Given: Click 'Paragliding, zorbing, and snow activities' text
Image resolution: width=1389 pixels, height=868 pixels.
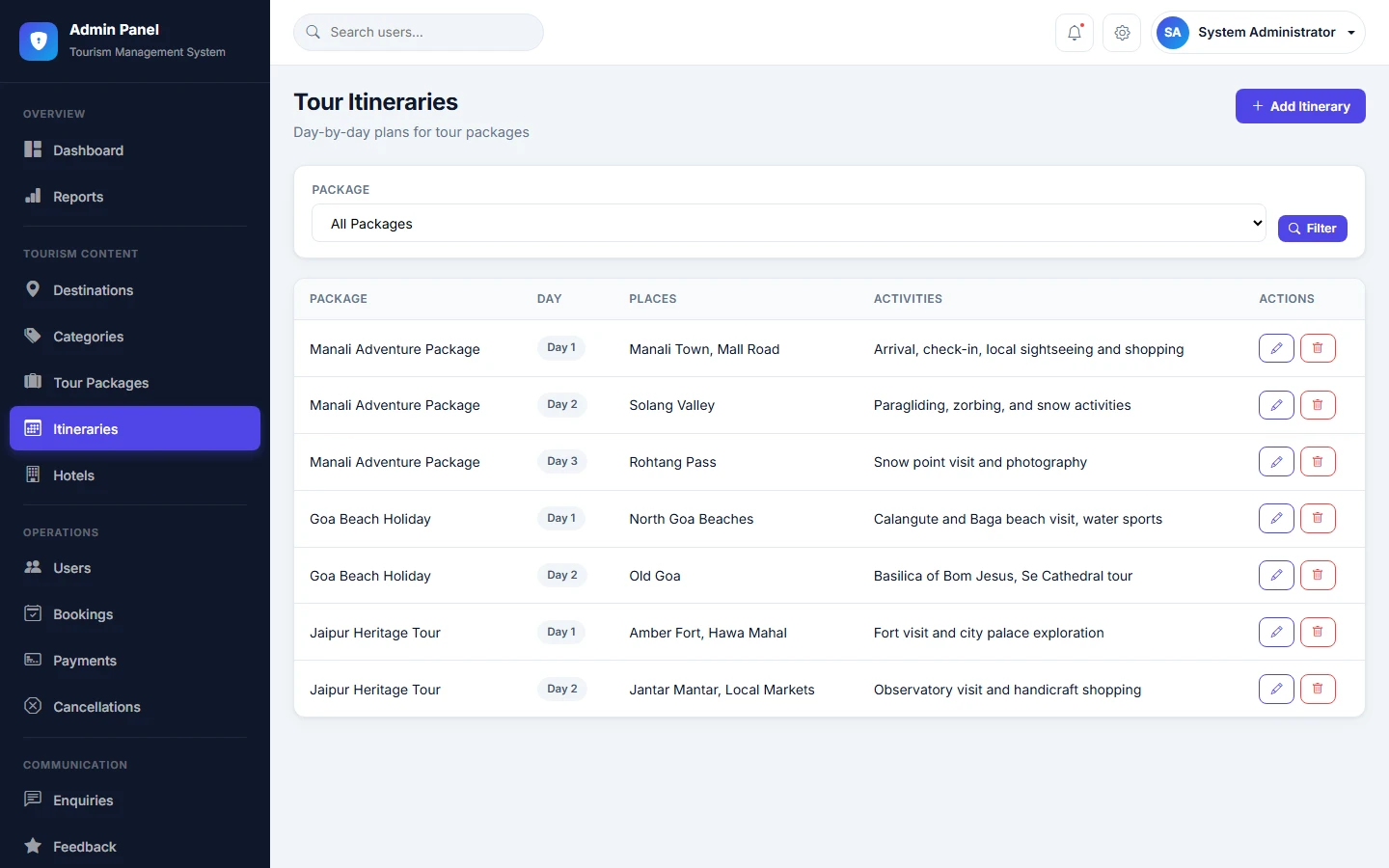Looking at the screenshot, I should coord(1002,405).
